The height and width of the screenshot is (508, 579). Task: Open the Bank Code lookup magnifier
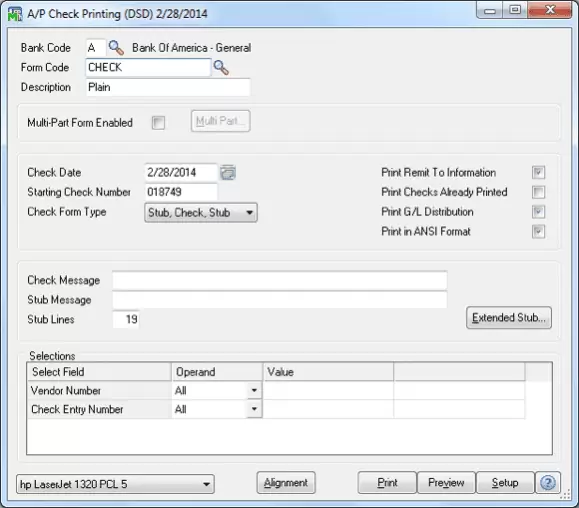click(x=116, y=48)
